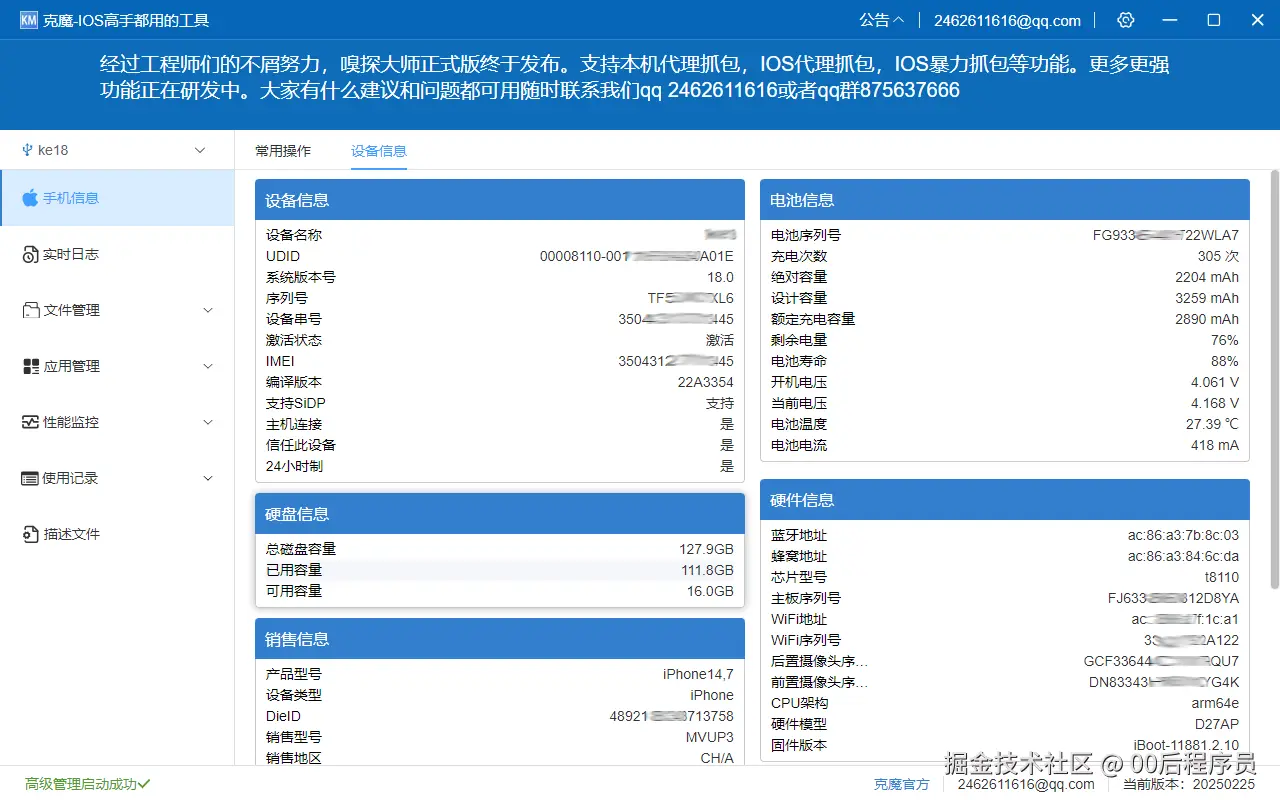
Task: Click the 高级管理启动成功 status message
Action: pos(85,784)
